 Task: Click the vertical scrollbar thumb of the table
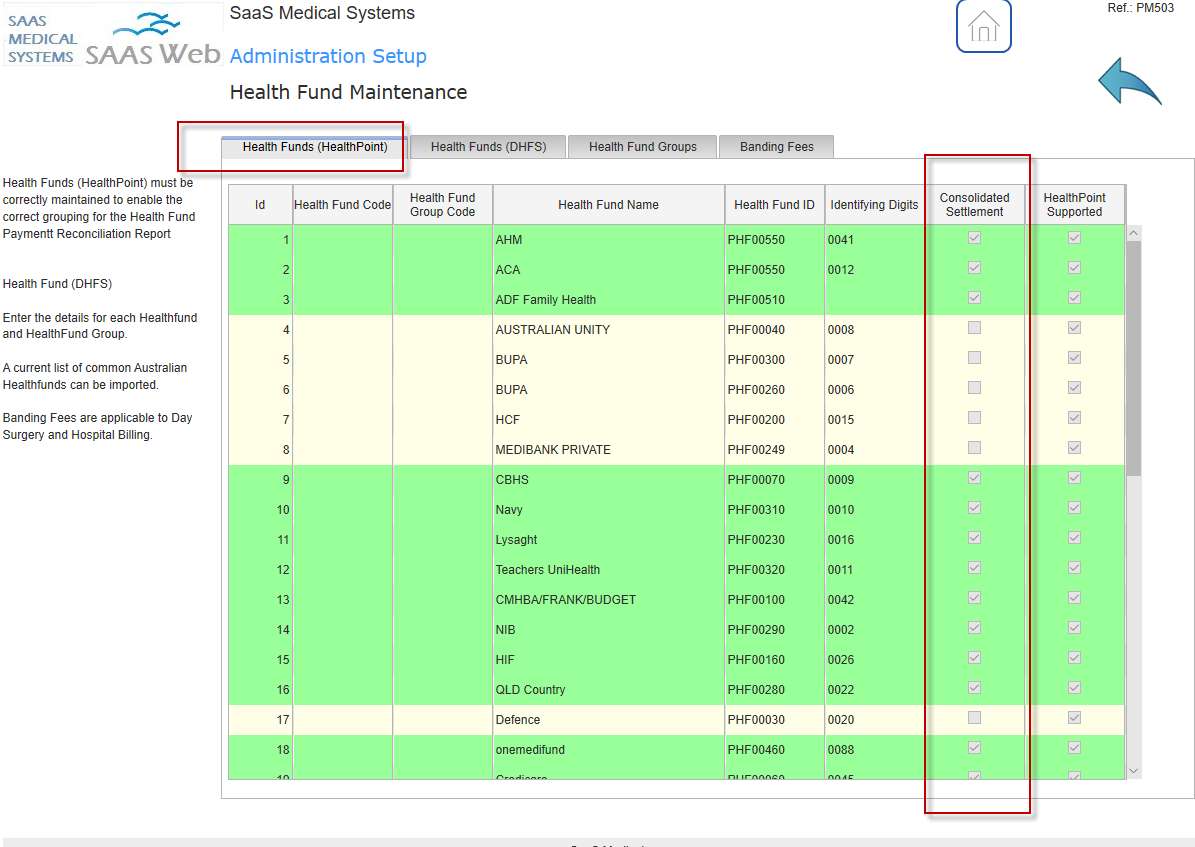(x=1133, y=358)
